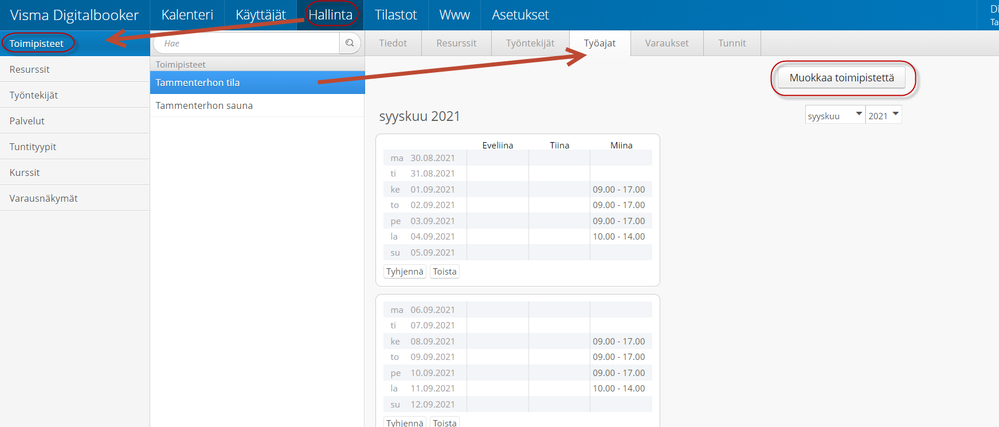Click the Visma Digitalbooker logo text
The width and height of the screenshot is (999, 427).
pos(75,15)
